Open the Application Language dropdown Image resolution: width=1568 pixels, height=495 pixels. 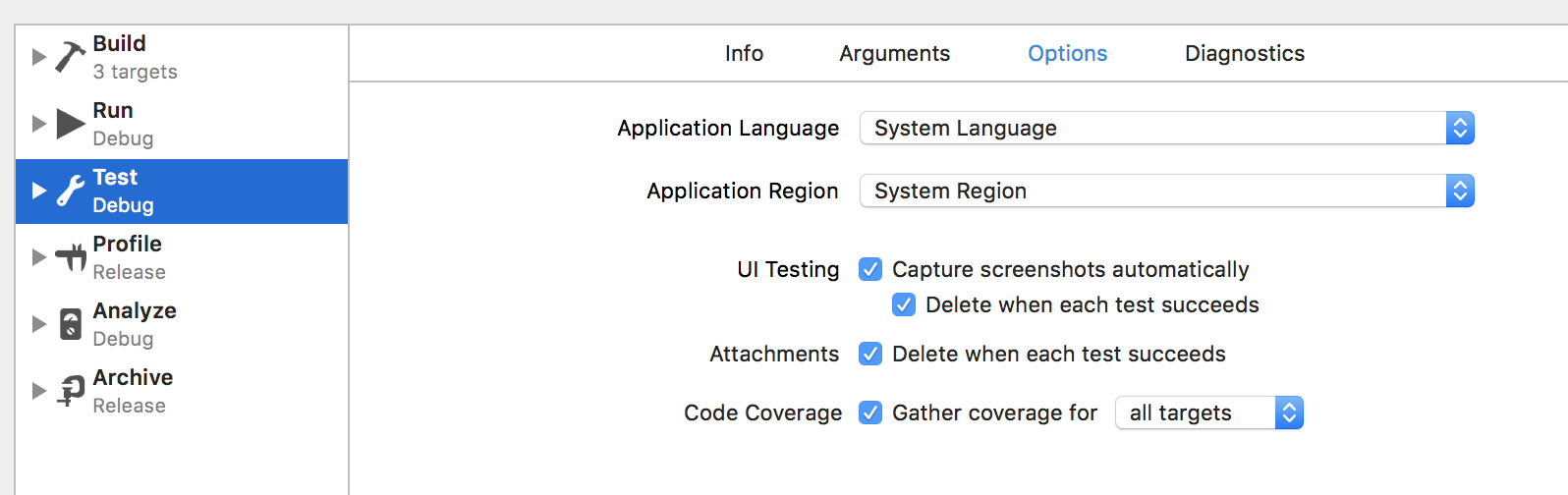[1166, 128]
